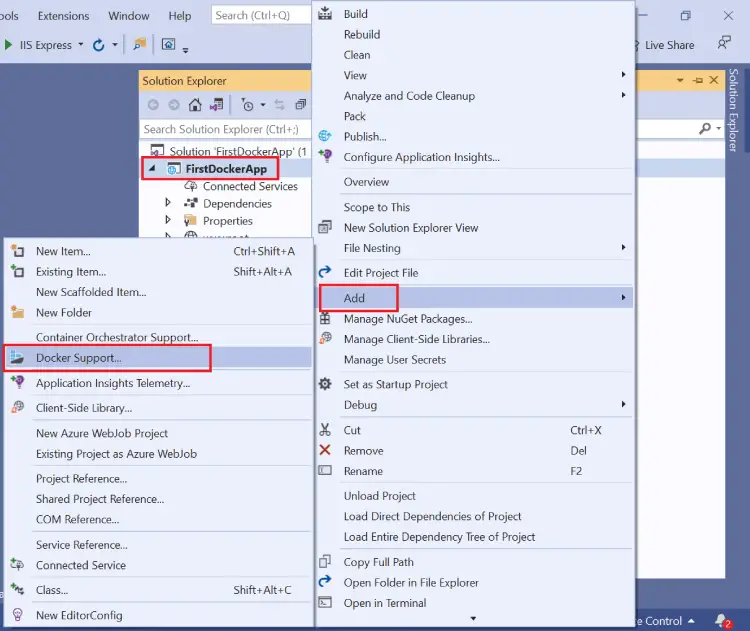Toggle Auto Hide pin on Solution Explorer
This screenshot has width=750, height=631.
(698, 80)
